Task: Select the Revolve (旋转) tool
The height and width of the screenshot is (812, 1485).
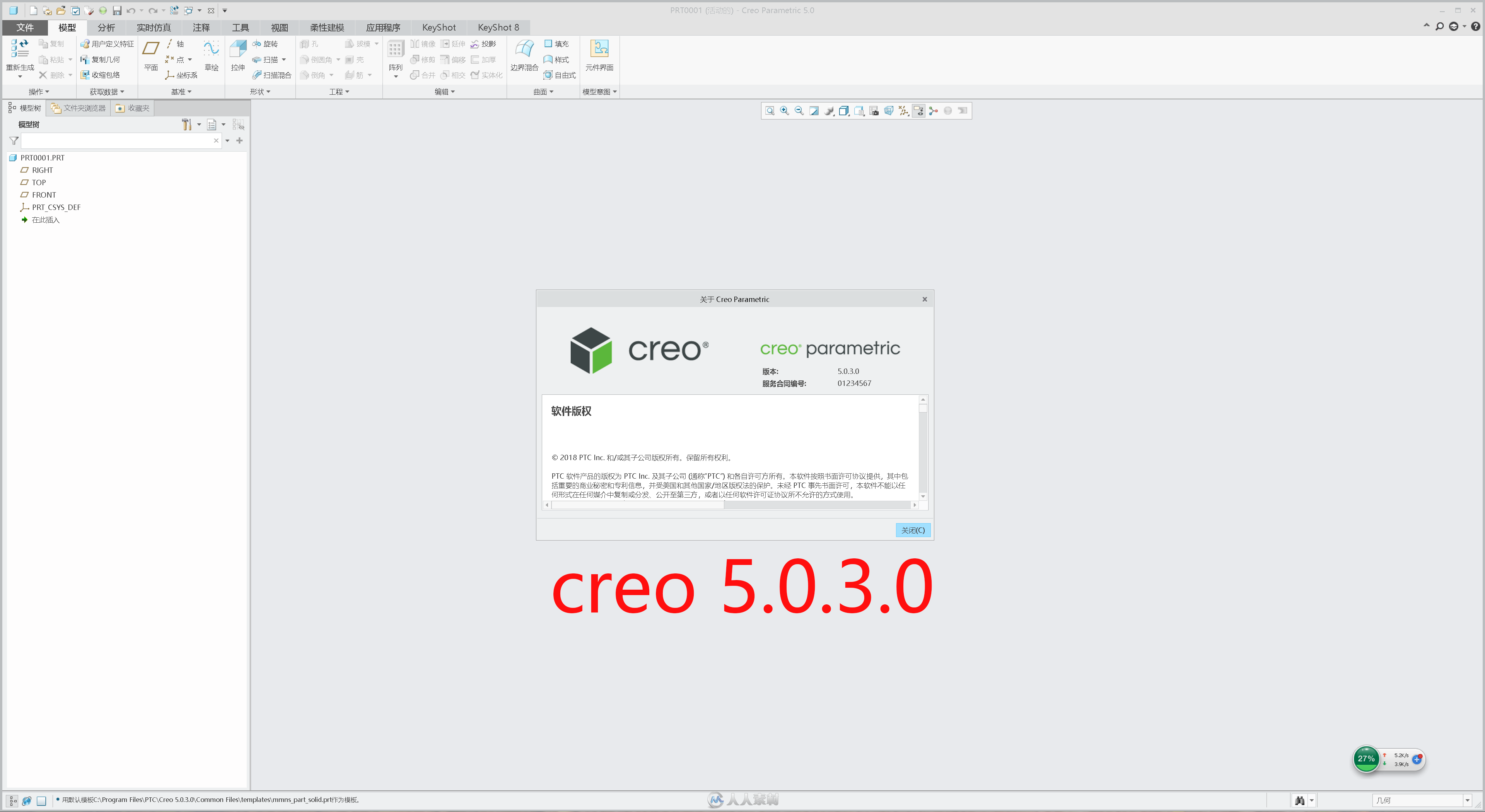Action: pyautogui.click(x=265, y=44)
